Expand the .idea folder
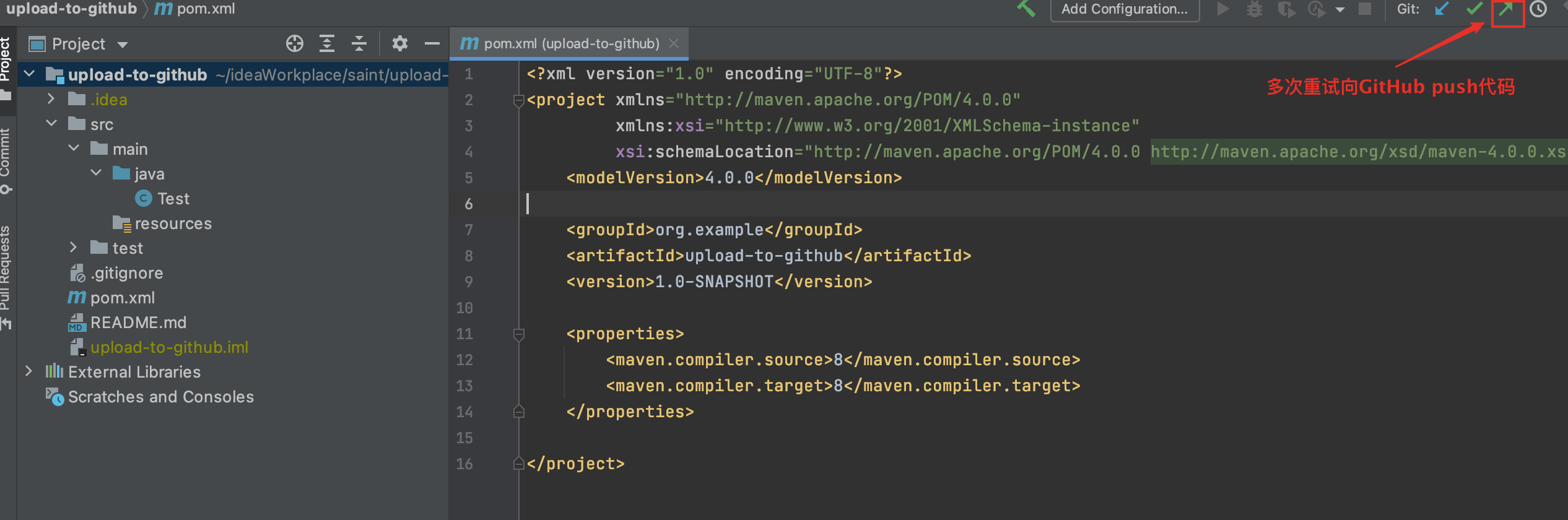This screenshot has height=520, width=1568. [51, 99]
